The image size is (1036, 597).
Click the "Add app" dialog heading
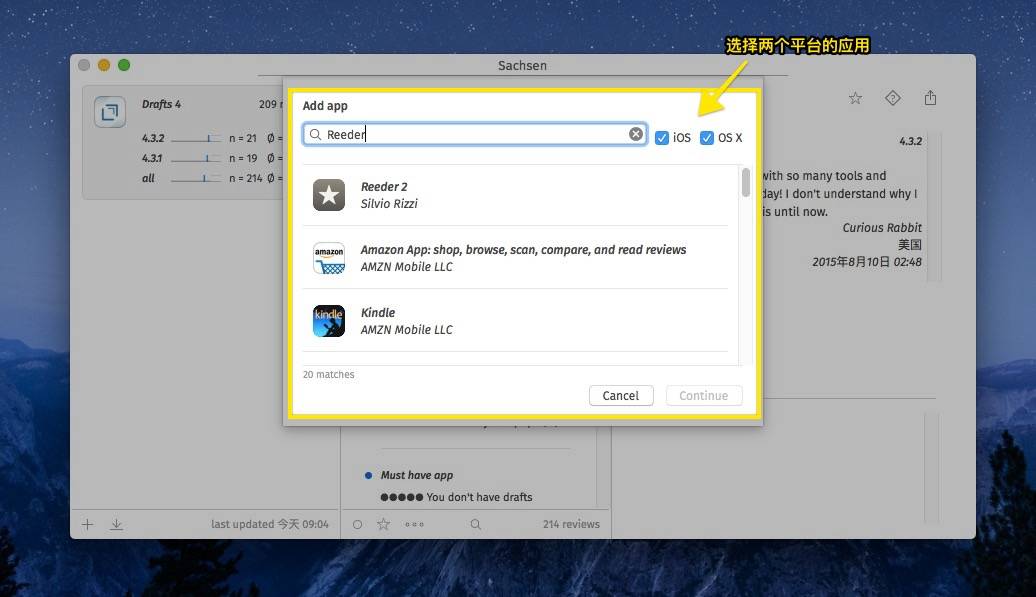pyautogui.click(x=325, y=106)
